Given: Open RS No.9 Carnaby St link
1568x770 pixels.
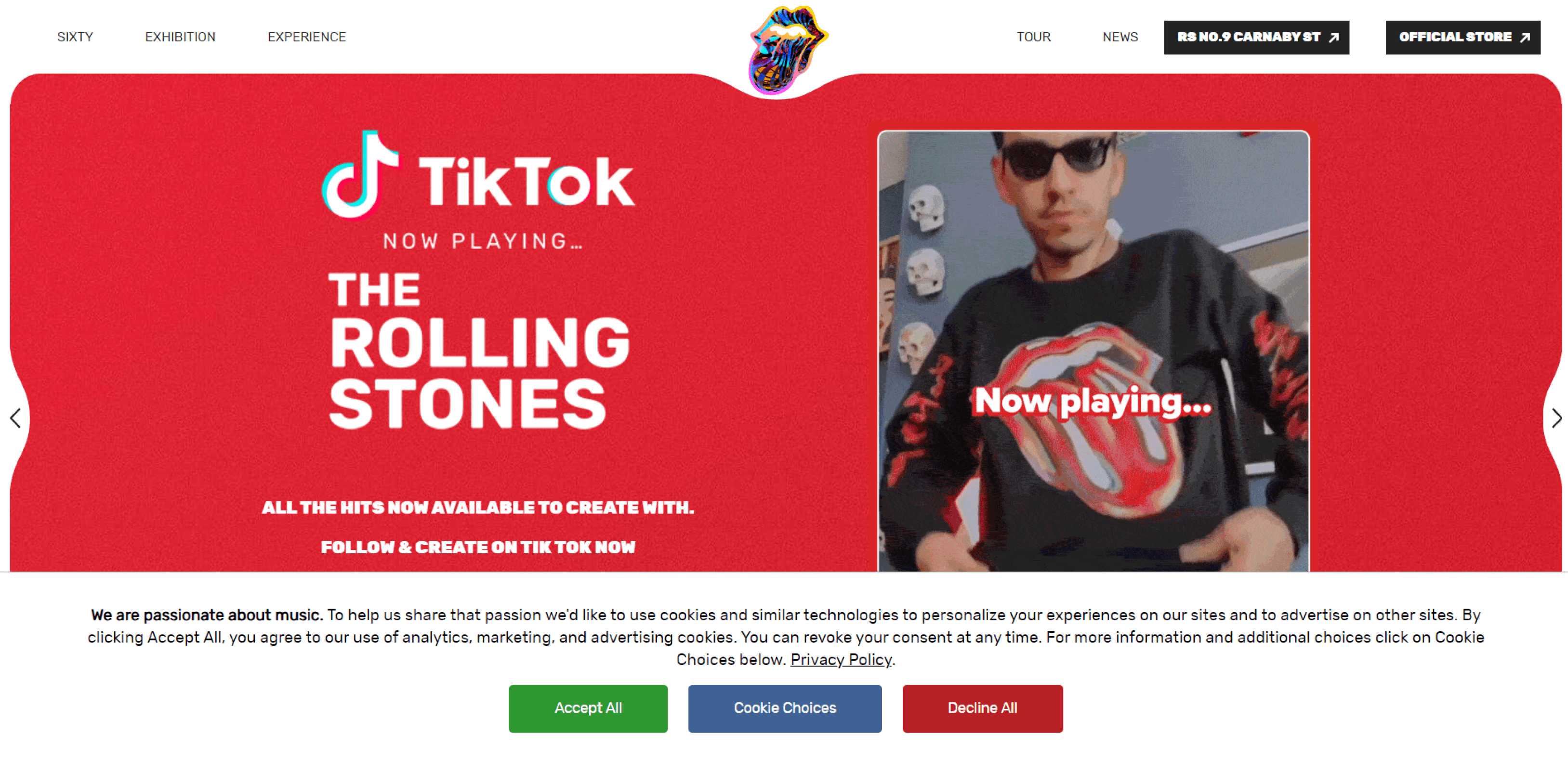Looking at the screenshot, I should (1256, 38).
